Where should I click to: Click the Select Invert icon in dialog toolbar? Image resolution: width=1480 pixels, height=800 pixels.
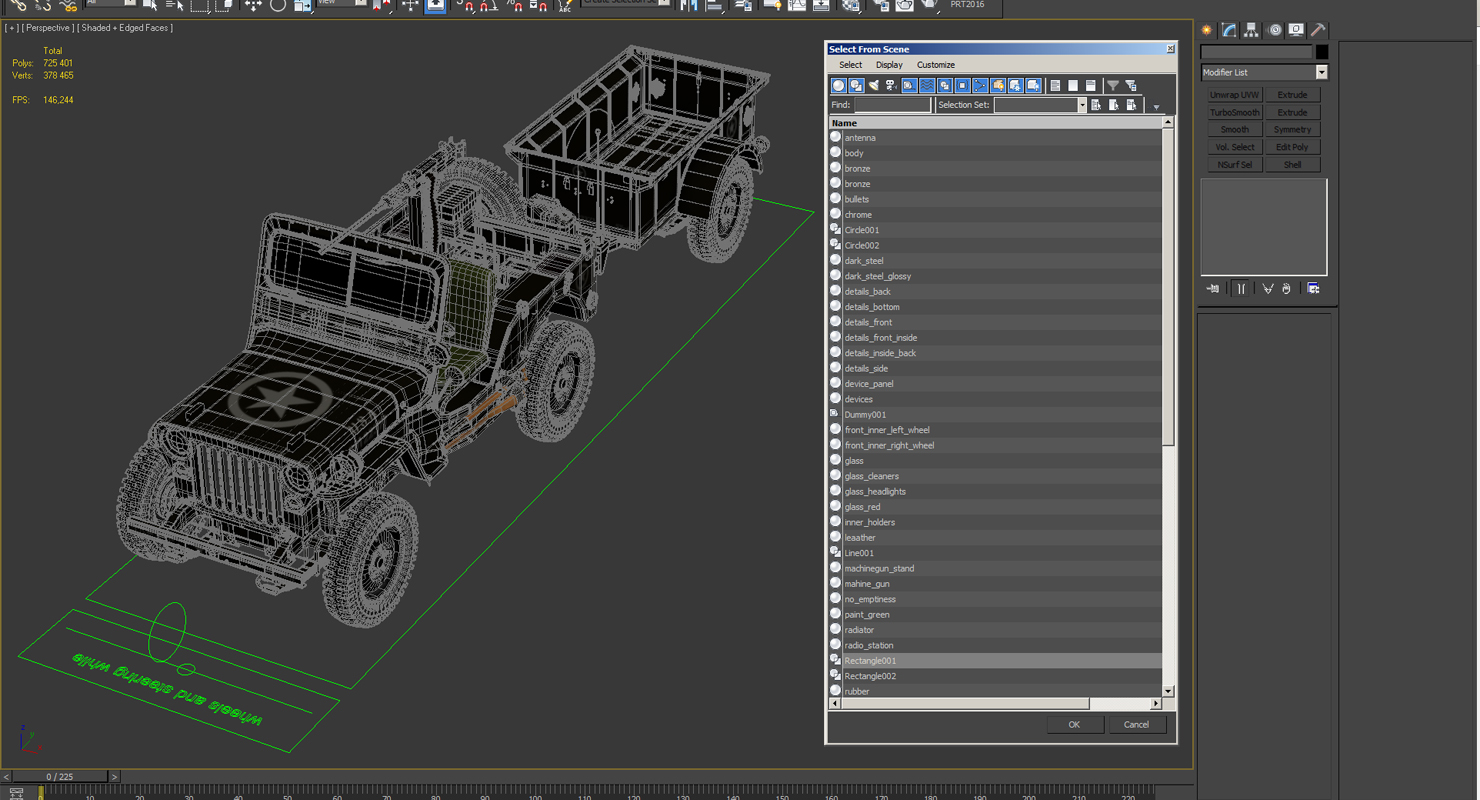pos(1091,86)
